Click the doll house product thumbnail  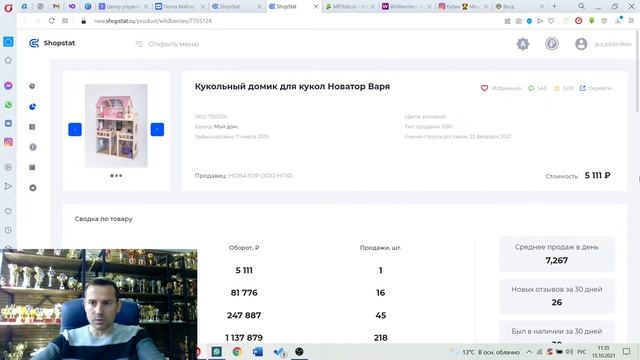pyautogui.click(x=116, y=125)
